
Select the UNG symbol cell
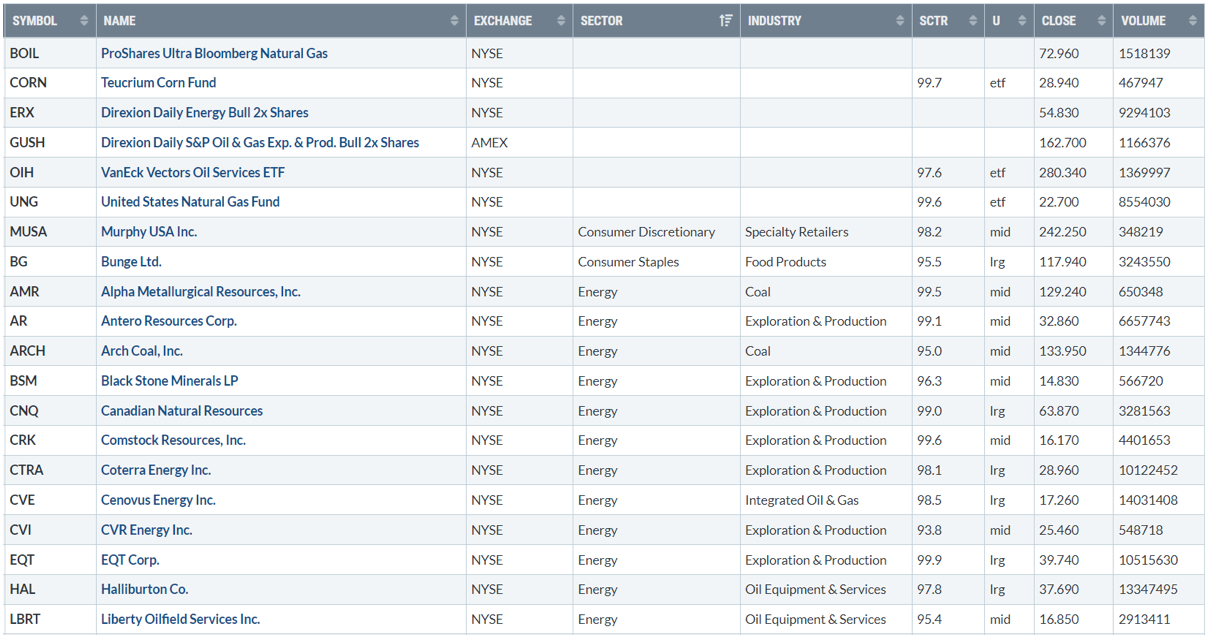click(50, 202)
